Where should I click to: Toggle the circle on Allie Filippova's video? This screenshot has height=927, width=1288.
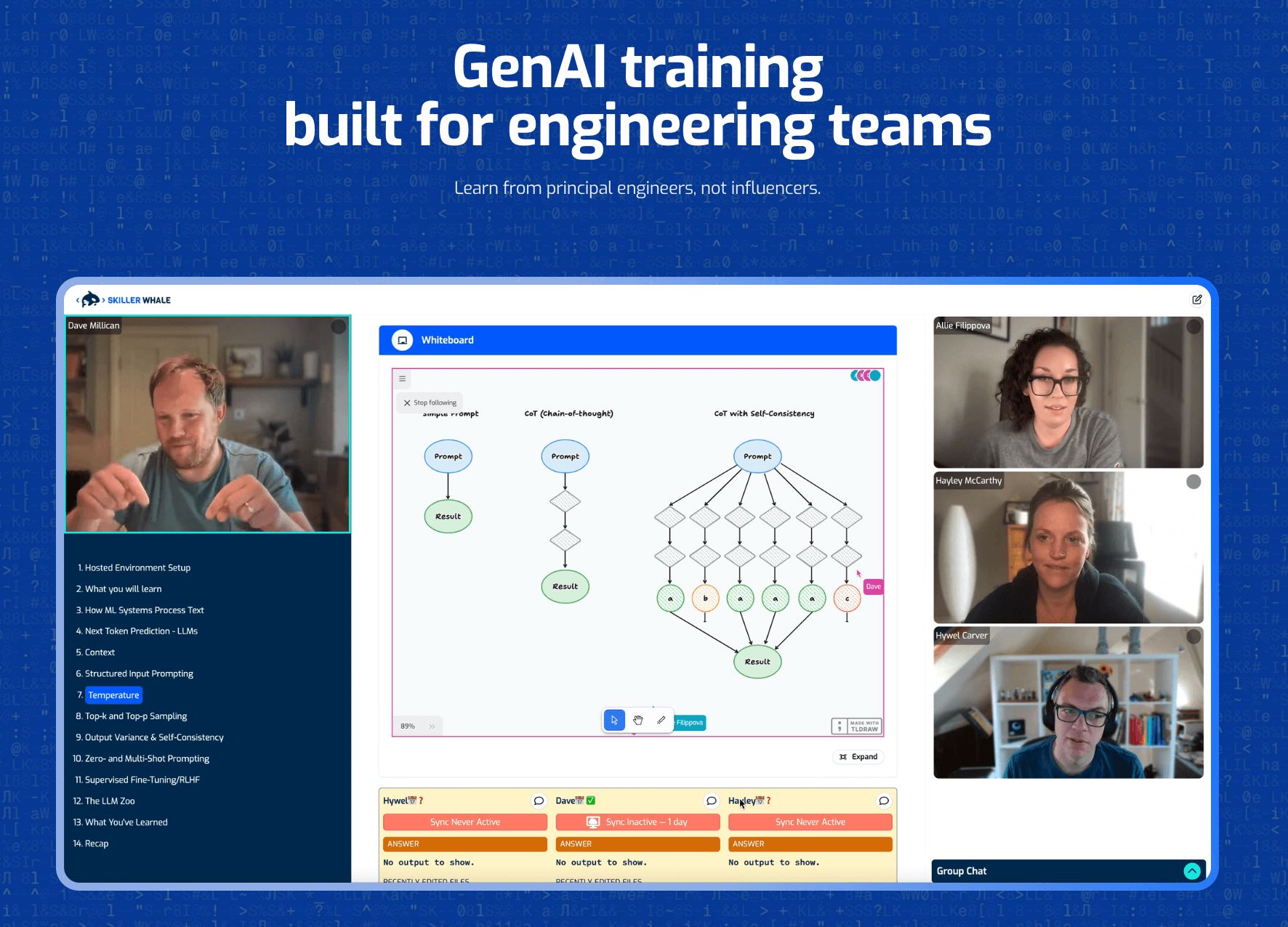click(x=1194, y=327)
